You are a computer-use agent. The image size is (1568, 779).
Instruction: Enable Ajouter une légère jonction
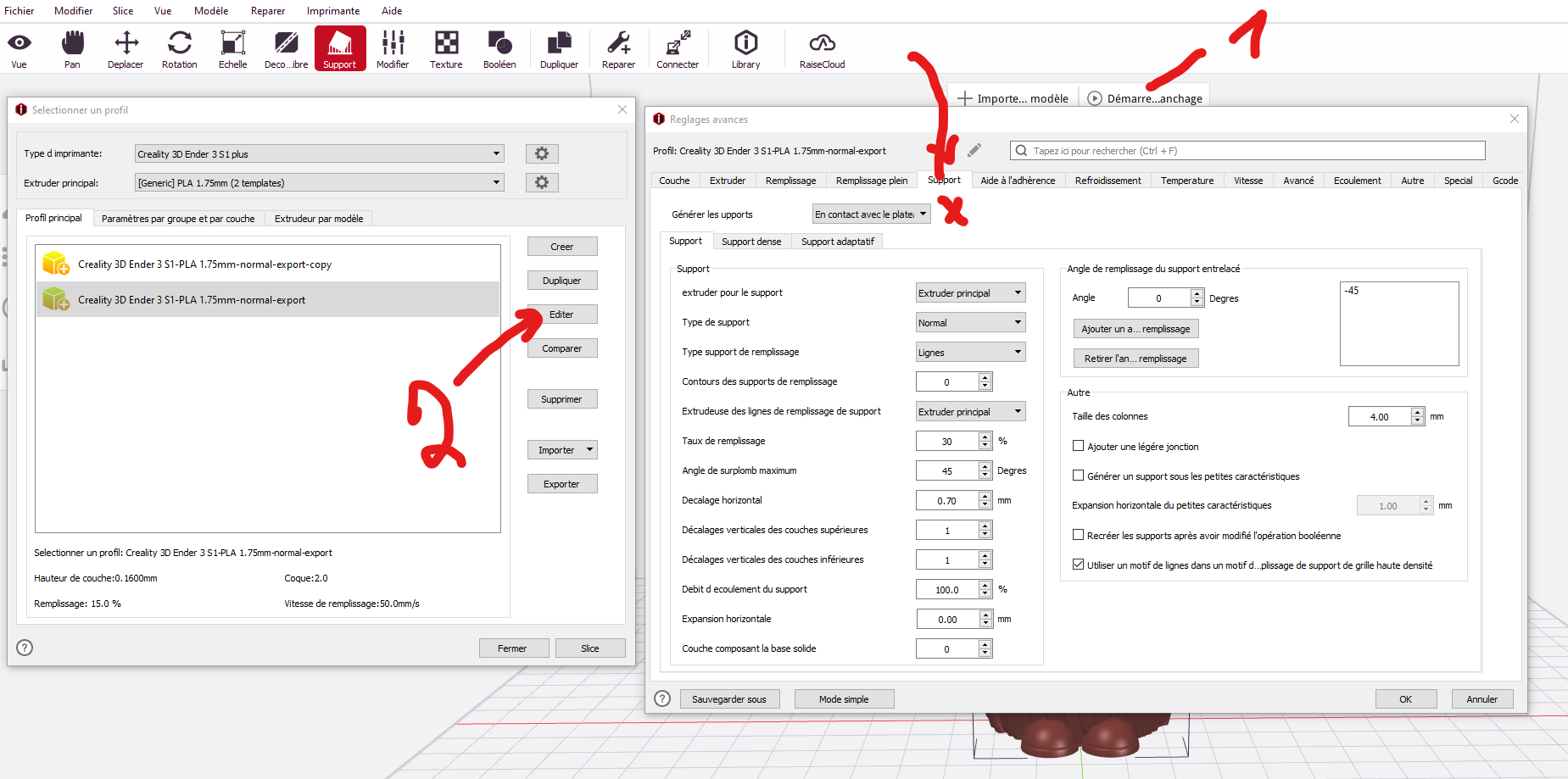(1078, 446)
